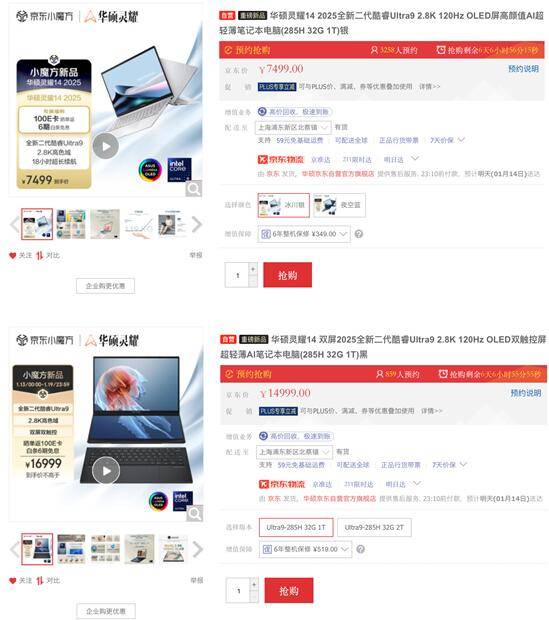The image size is (549, 620).
Task: Click the 对比 compare icon for second product
Action: coord(40,580)
